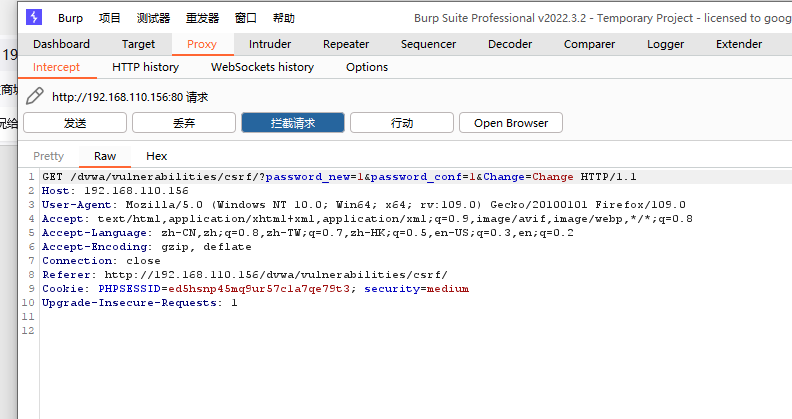Click the GET request line in the editor

339,177
